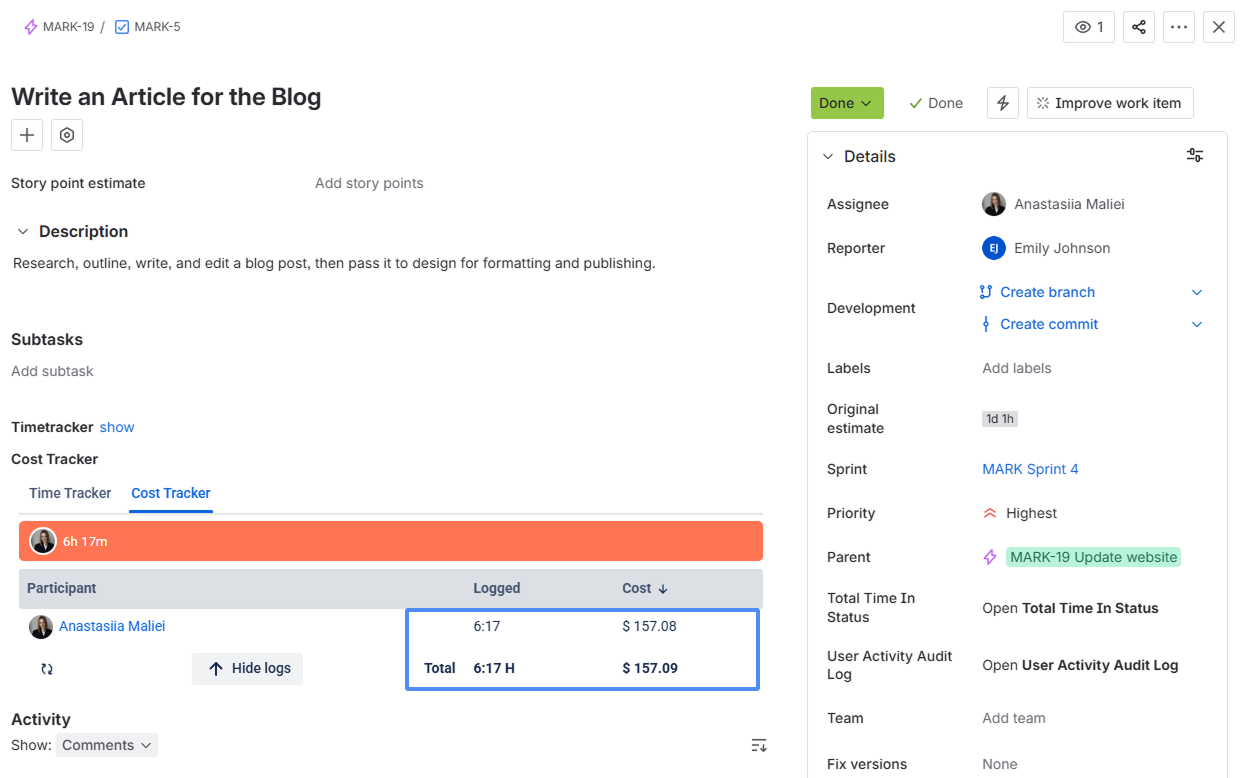Click the share icon in header

point(1139,27)
